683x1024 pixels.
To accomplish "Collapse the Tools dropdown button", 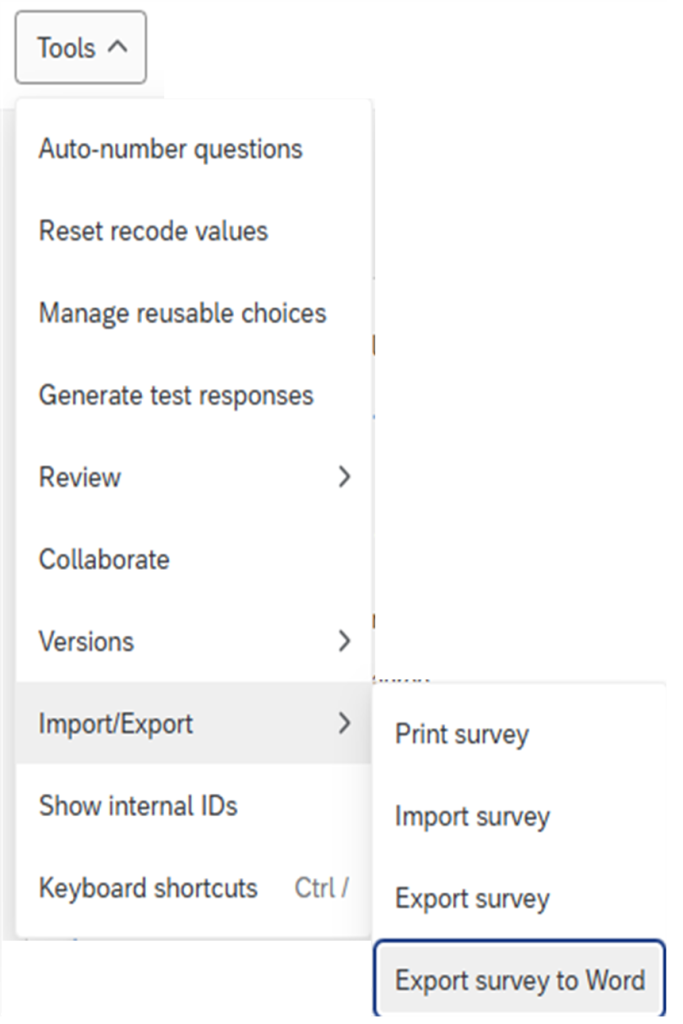I will (80, 48).
